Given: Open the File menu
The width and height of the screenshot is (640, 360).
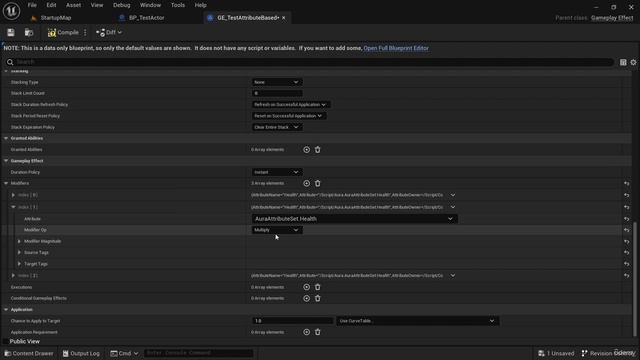Looking at the screenshot, I should tap(32, 5).
